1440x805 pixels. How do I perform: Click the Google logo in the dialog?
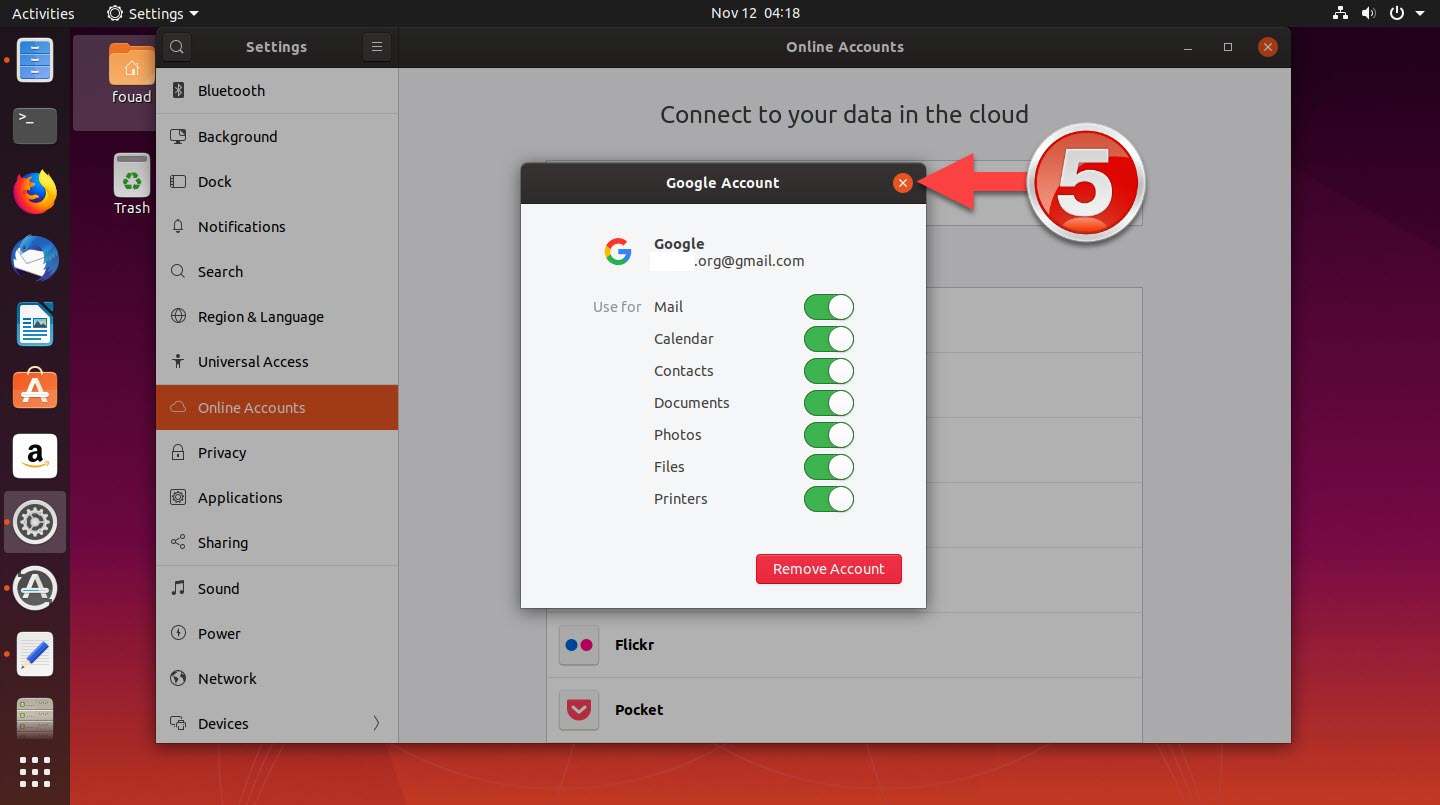[x=618, y=252]
